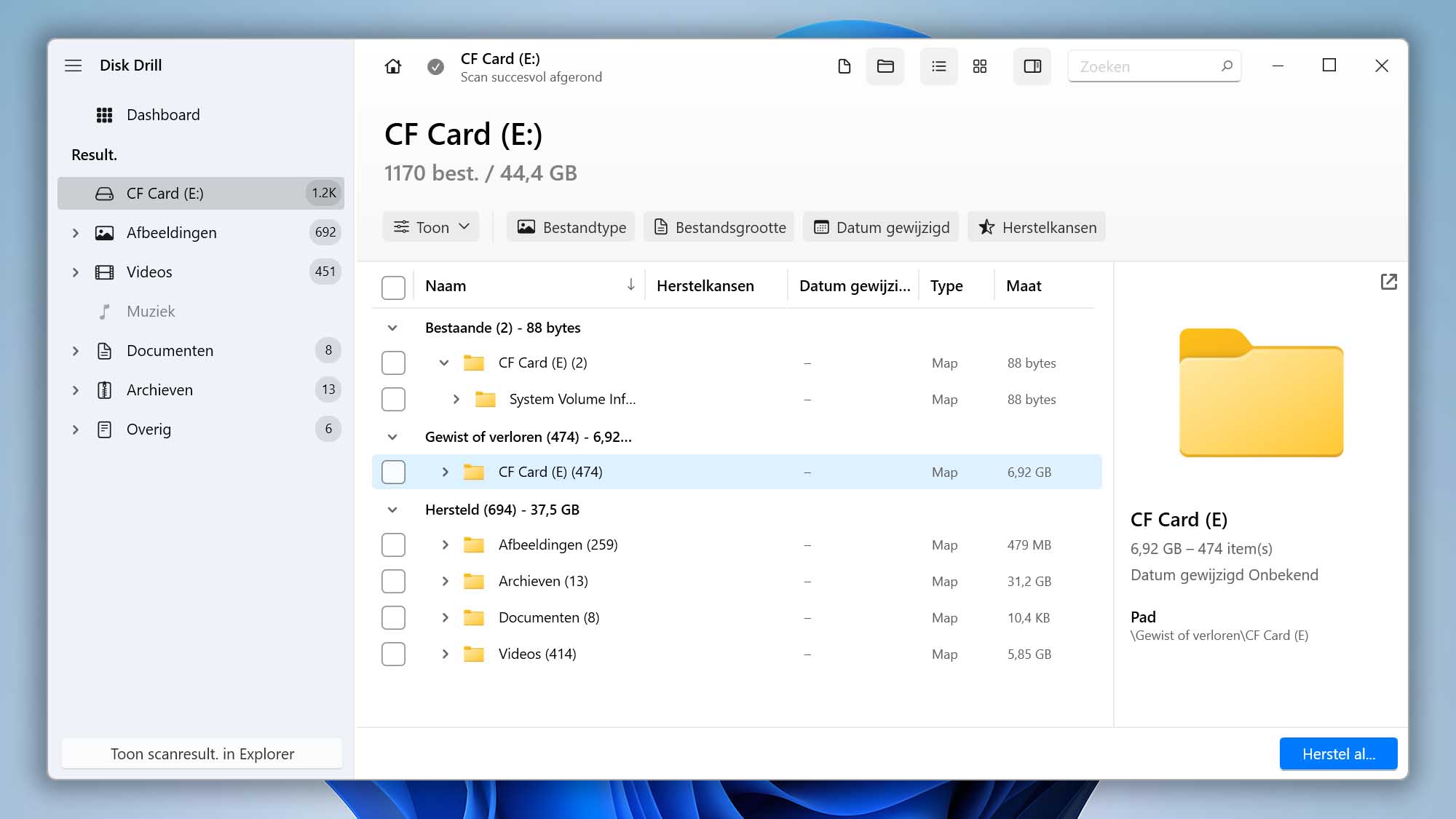Click the grid view icon
1456x819 pixels.
coord(980,65)
